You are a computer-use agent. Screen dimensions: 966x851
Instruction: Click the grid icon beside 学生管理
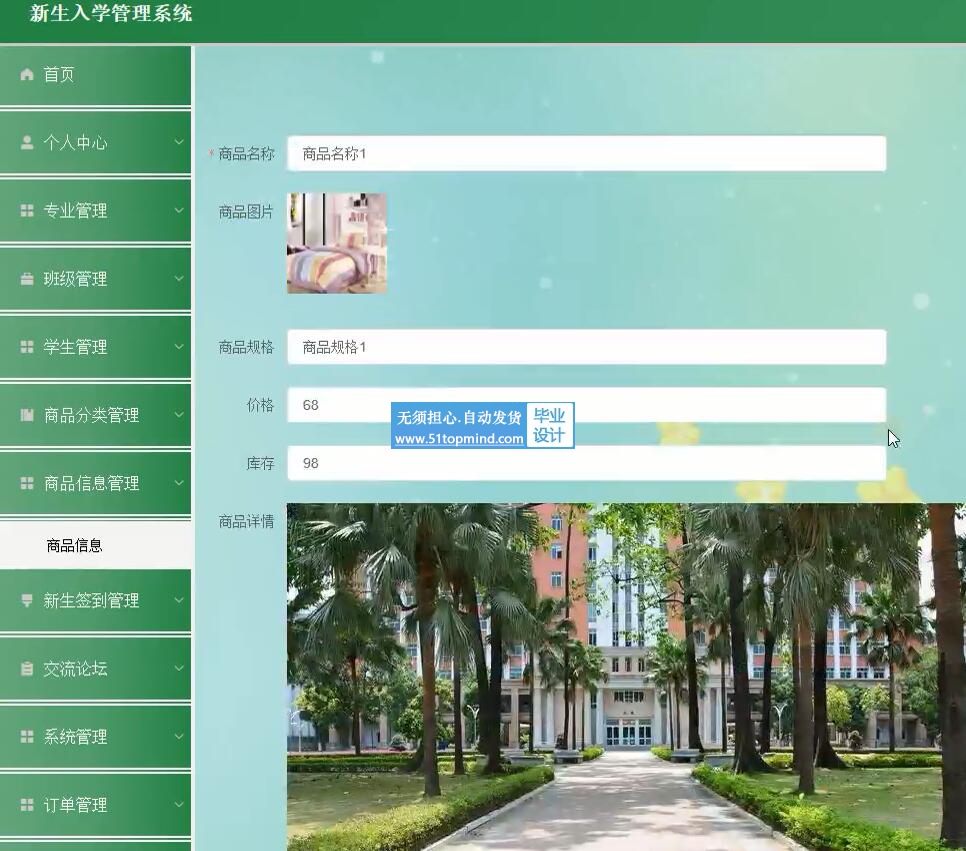(26, 347)
